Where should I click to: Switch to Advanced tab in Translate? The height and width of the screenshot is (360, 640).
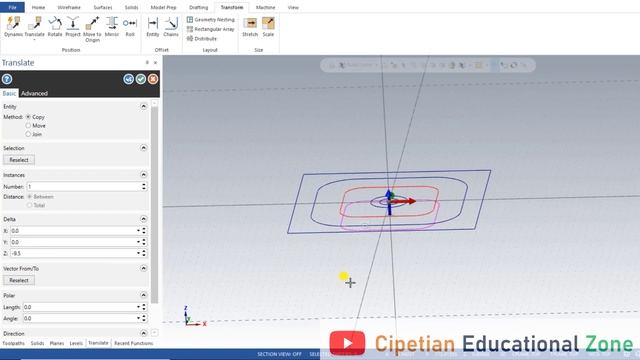click(x=34, y=93)
